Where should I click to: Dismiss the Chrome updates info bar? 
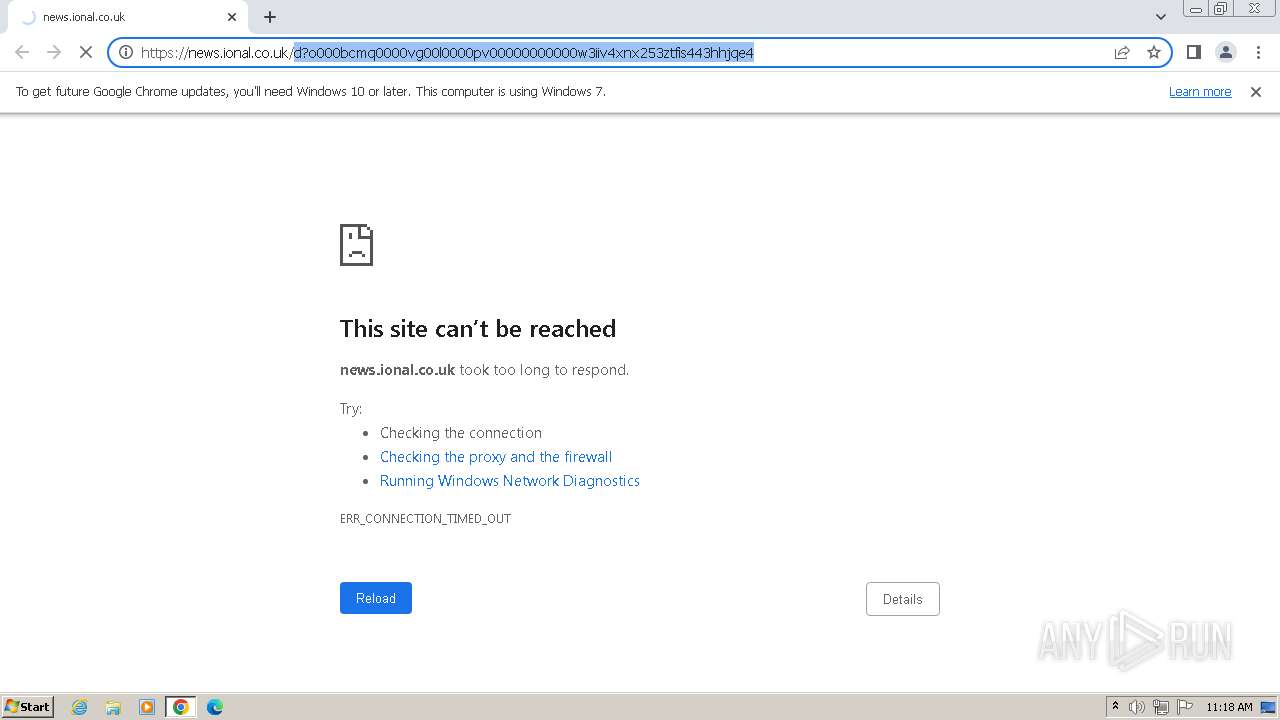point(1256,91)
